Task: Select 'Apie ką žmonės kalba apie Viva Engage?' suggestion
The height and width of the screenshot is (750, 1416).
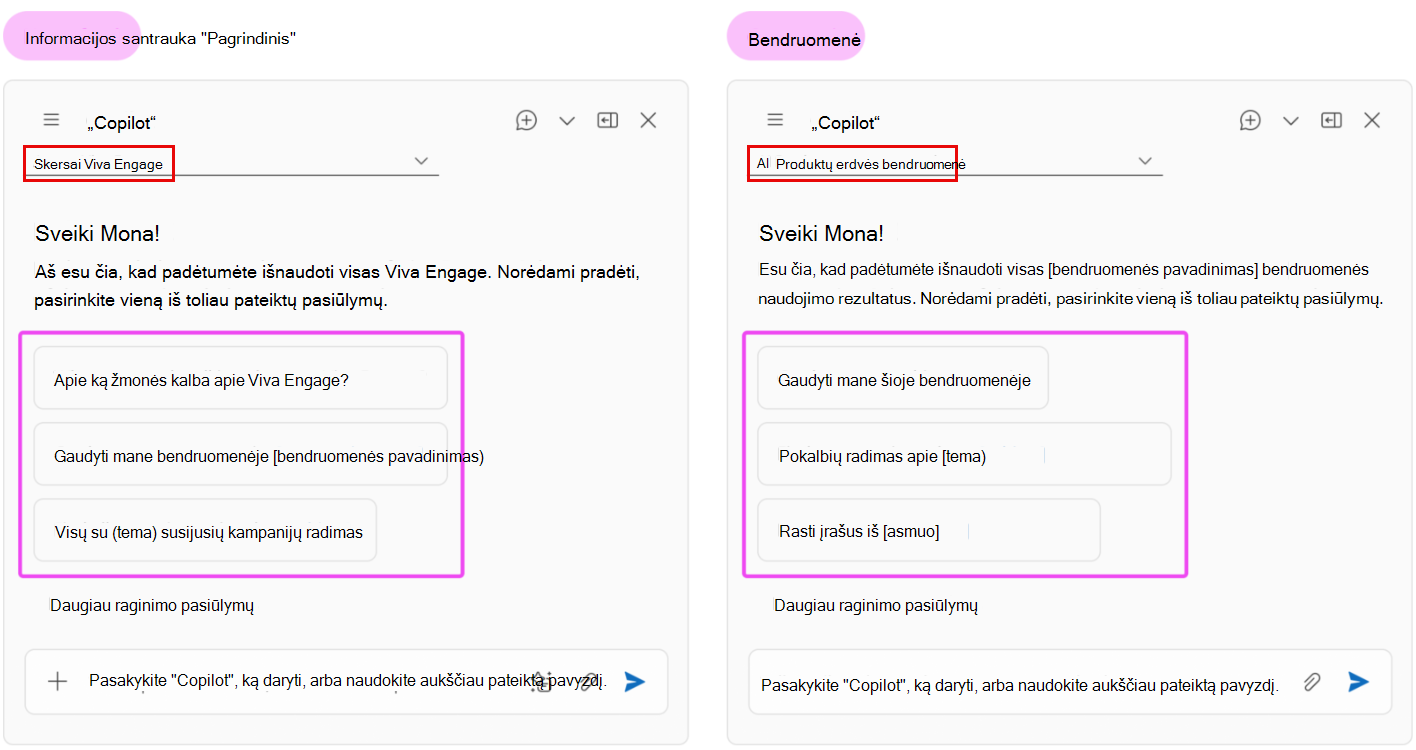Action: 240,378
